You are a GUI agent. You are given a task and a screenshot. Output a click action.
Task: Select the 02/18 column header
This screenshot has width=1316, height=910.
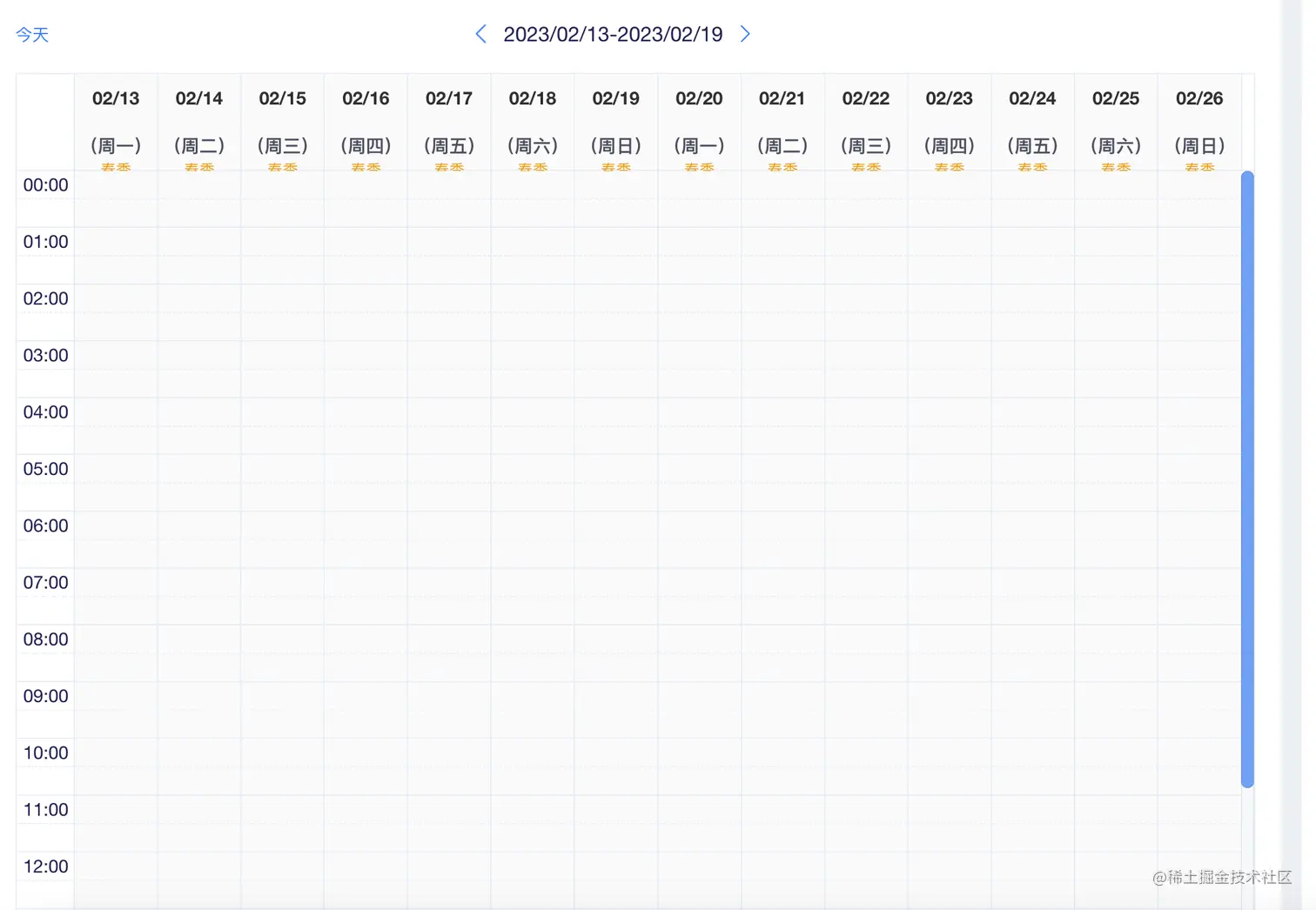[533, 122]
